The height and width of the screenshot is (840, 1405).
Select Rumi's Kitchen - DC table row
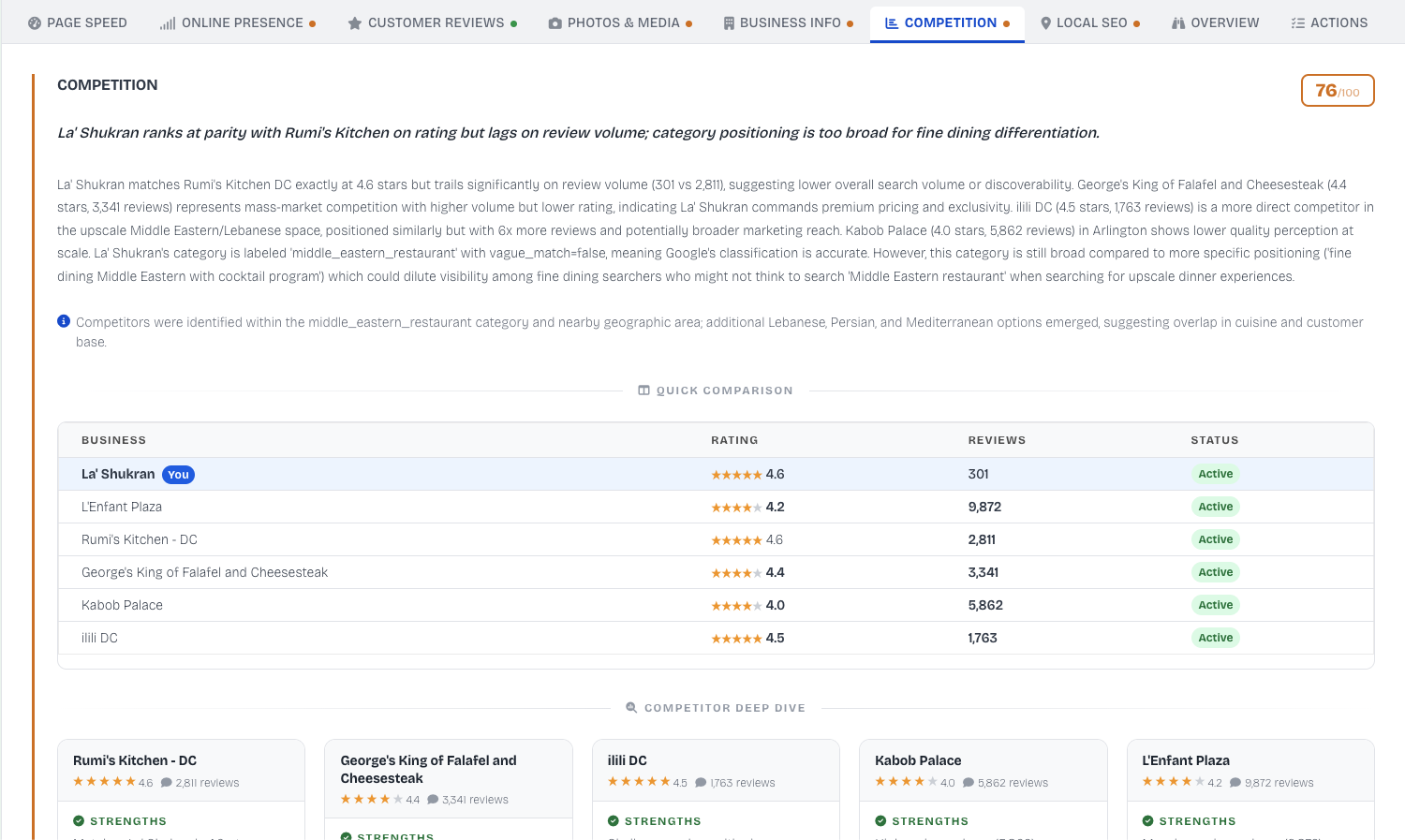[716, 539]
